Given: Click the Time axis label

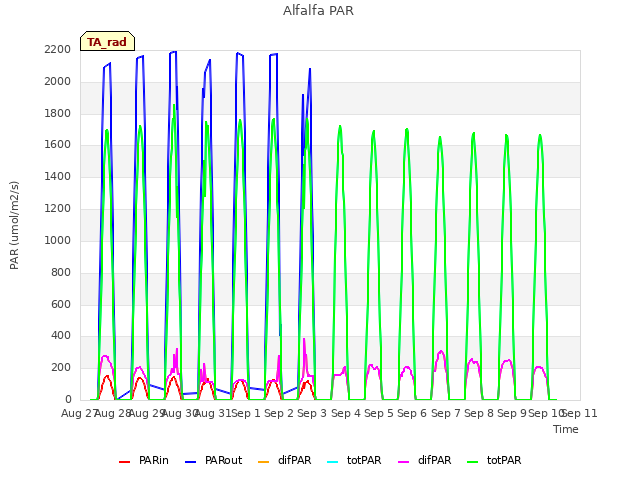Looking at the screenshot, I should pyautogui.click(x=566, y=429).
